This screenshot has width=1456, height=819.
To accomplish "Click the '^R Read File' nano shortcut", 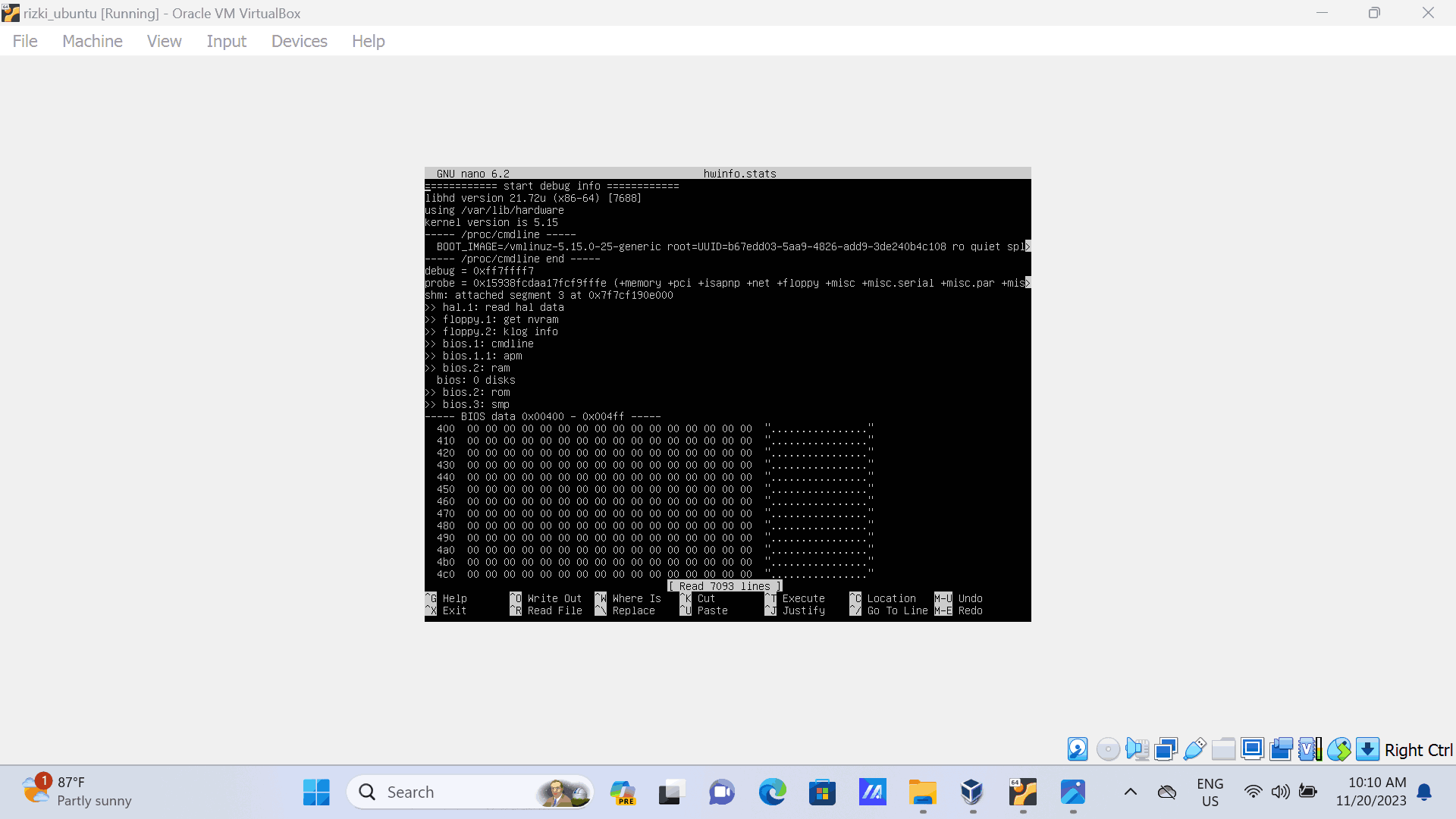I will [x=546, y=610].
